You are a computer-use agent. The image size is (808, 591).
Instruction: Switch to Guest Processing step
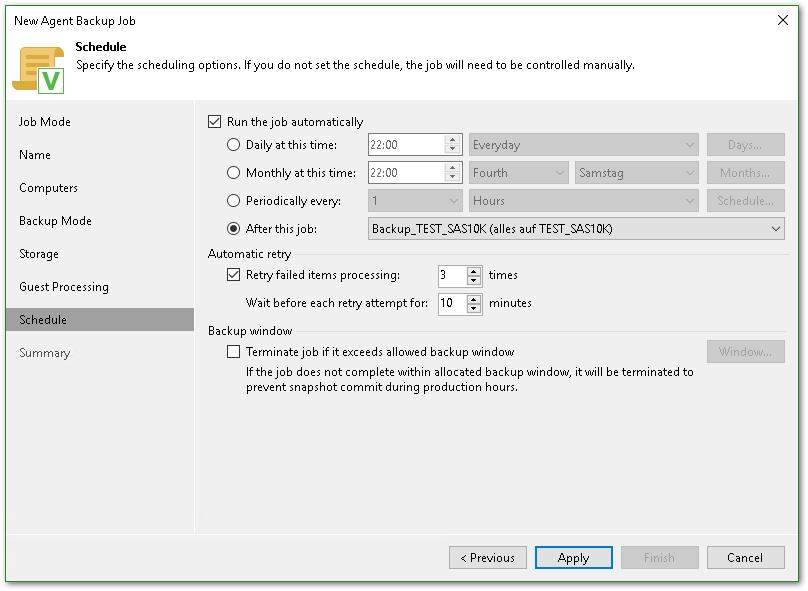pos(64,287)
